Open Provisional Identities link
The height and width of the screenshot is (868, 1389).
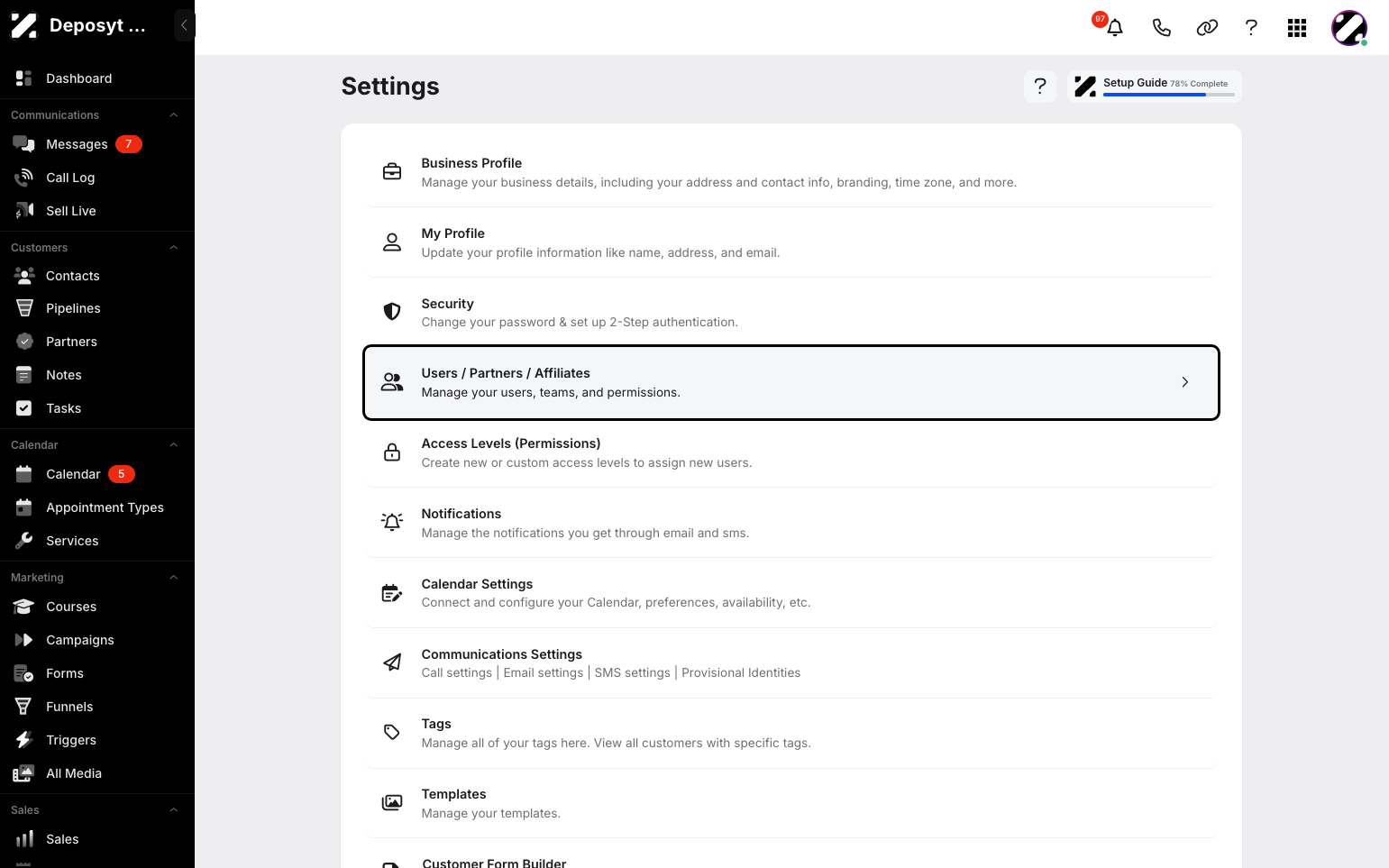(x=741, y=672)
